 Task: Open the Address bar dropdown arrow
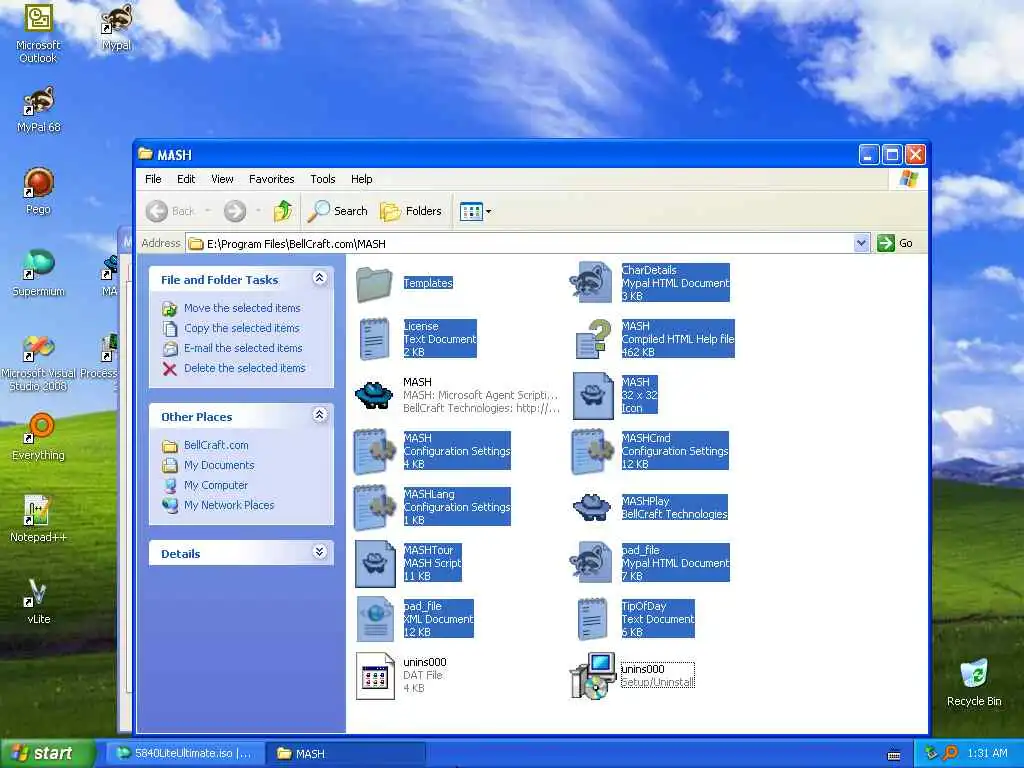tap(861, 243)
